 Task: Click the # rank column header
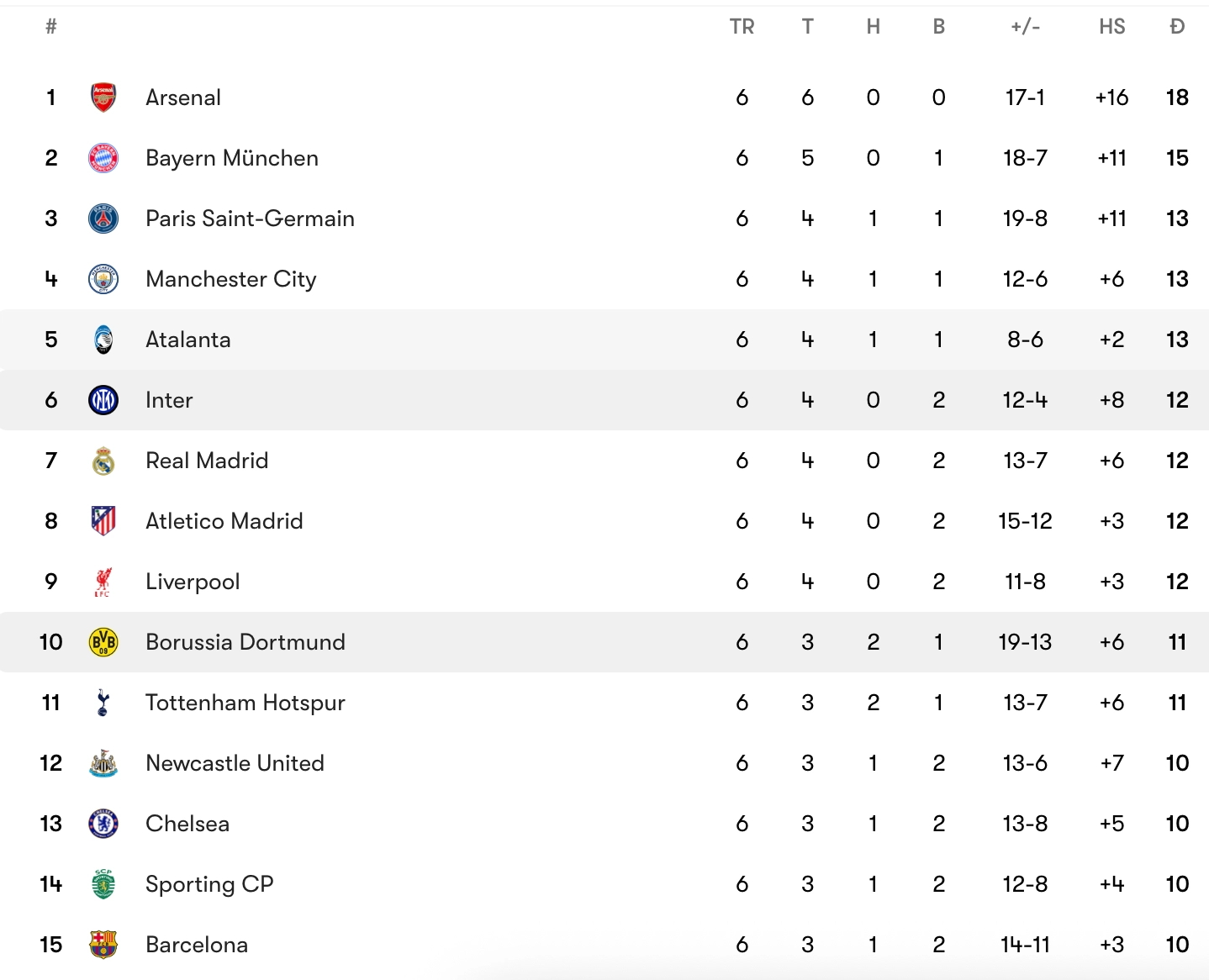[x=51, y=27]
